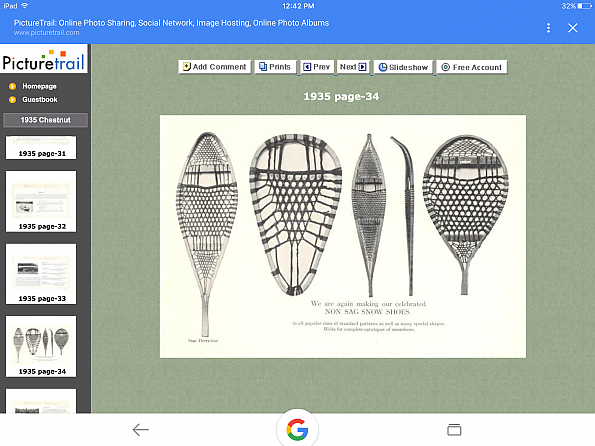This screenshot has height=446, width=595.
Task: Select the 1935 Chestnut album header
Action: (x=46, y=120)
